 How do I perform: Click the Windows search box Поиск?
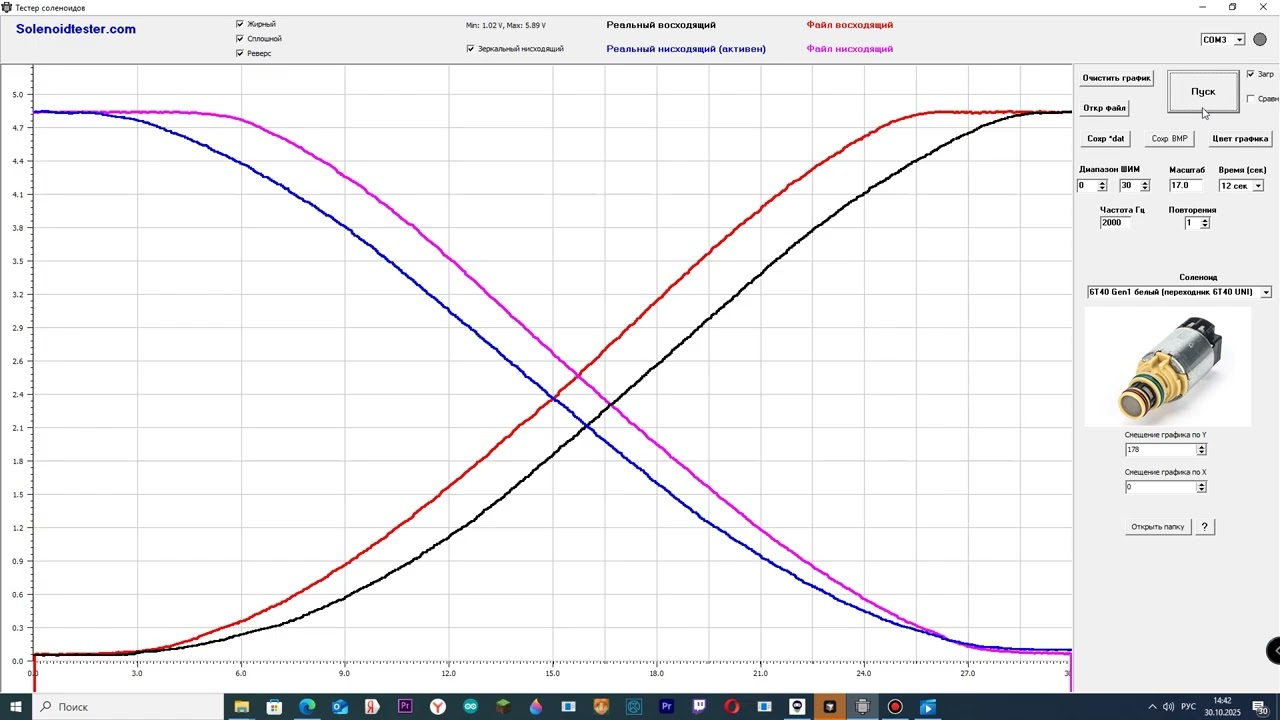click(129, 707)
